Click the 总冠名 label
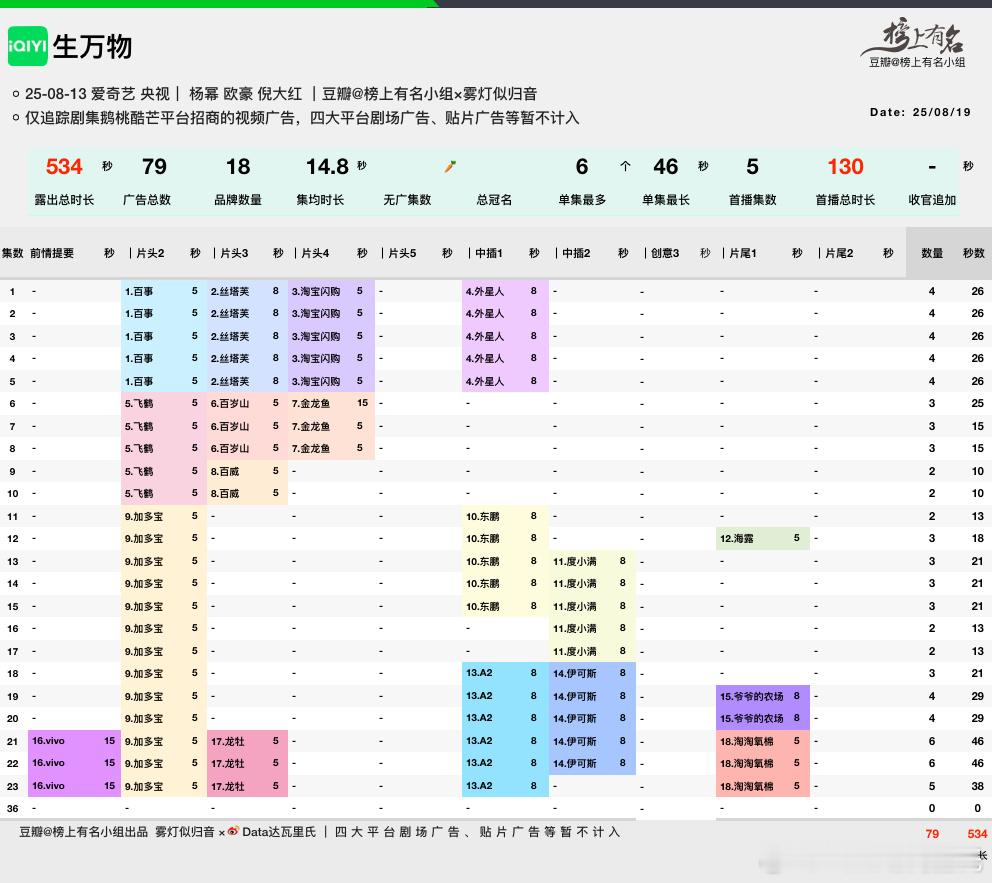 coord(494,200)
